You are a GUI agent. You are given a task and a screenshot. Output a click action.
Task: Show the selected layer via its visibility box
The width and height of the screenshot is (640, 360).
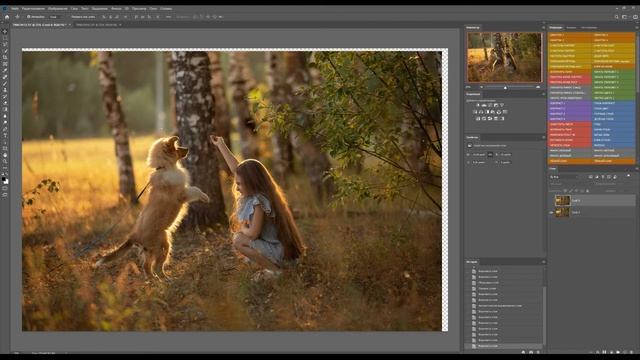tap(551, 200)
